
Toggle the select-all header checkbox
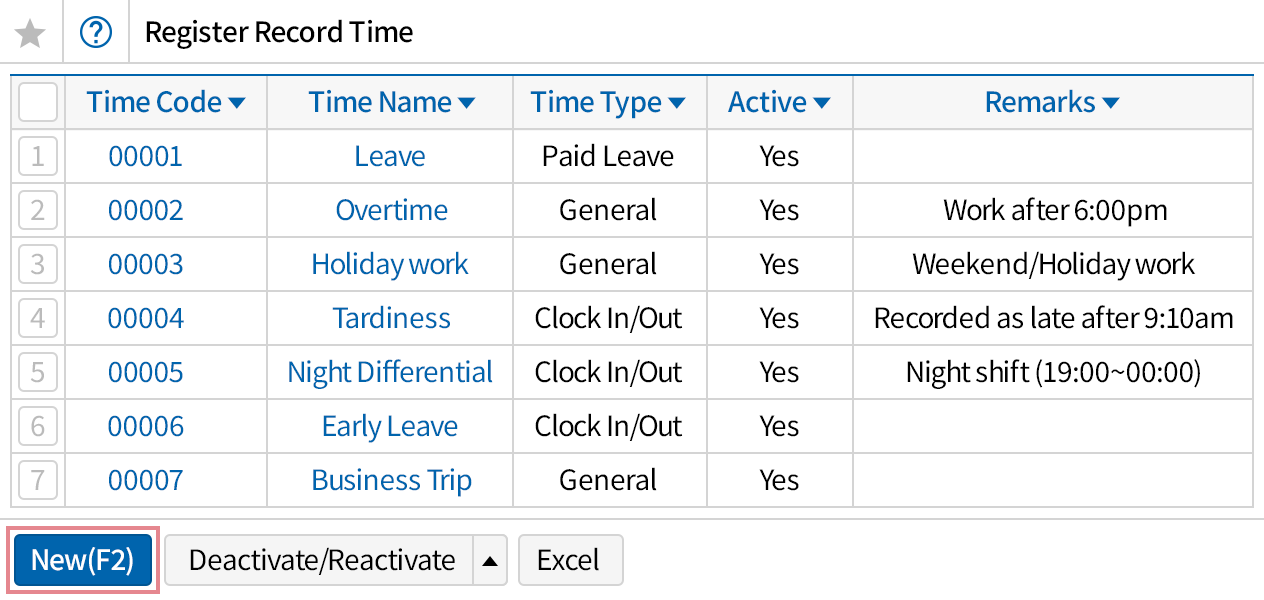tap(38, 102)
